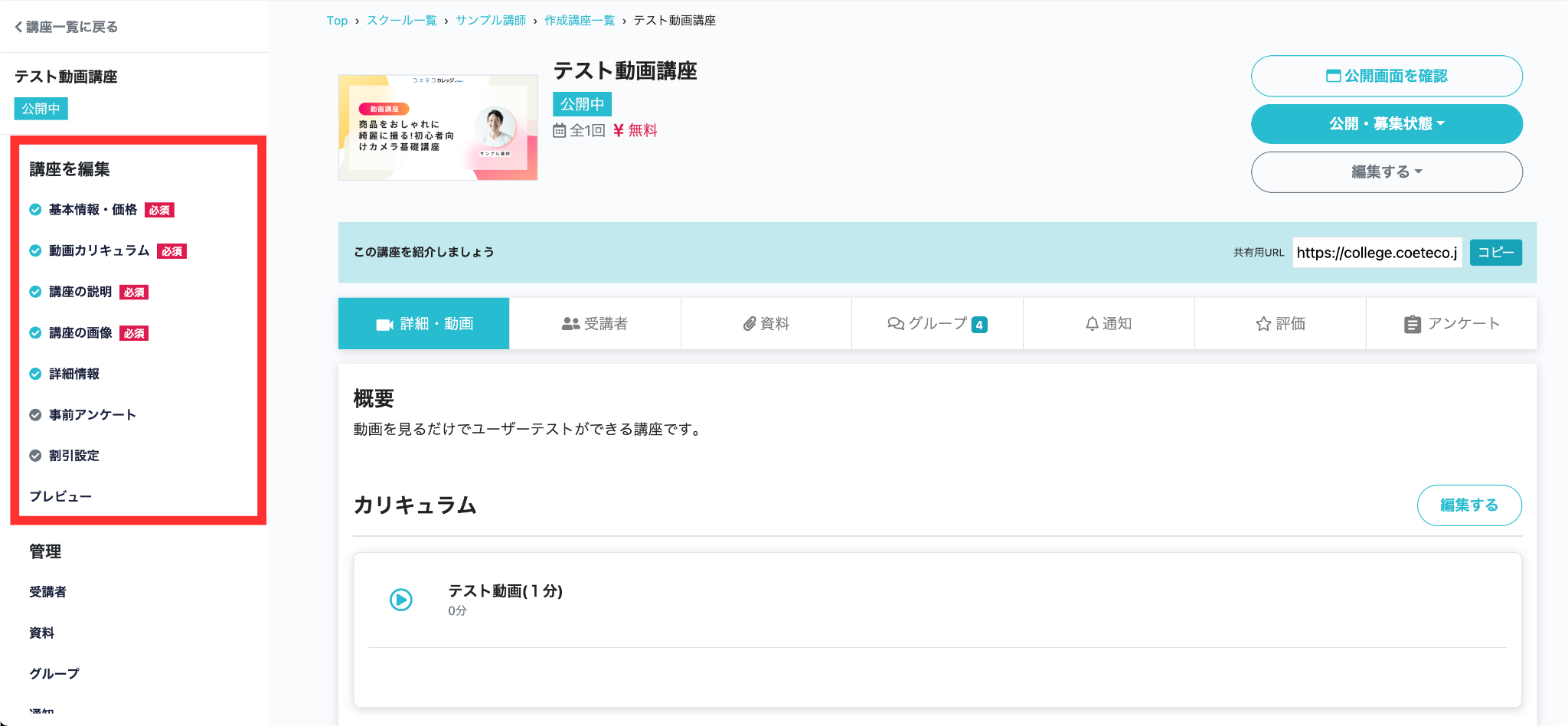The image size is (1568, 726).
Task: Click the checkmark next to 事前アンケート
Action: coord(35,415)
